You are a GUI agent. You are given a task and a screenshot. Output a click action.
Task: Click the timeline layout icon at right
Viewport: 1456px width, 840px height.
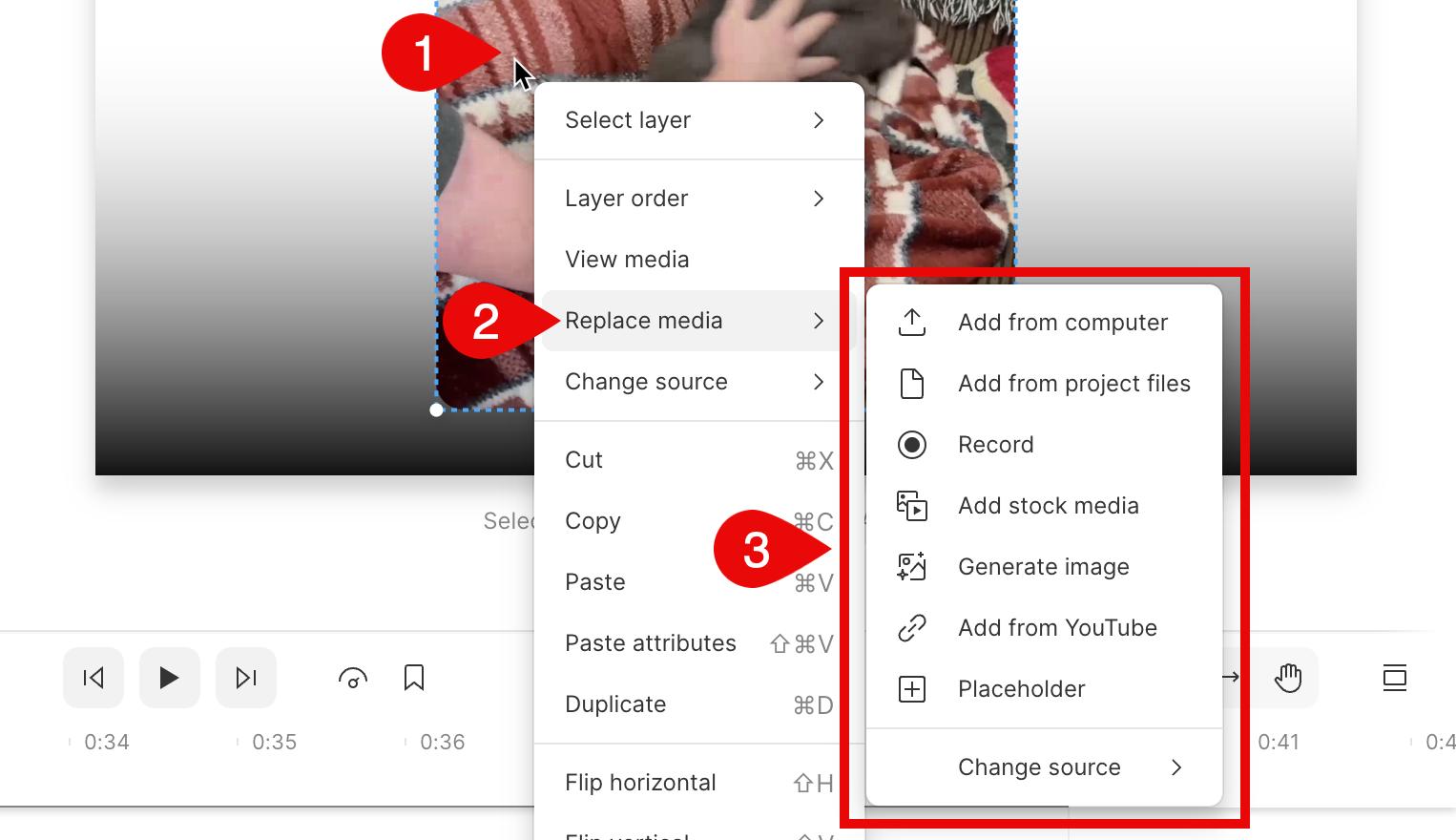pos(1395,678)
